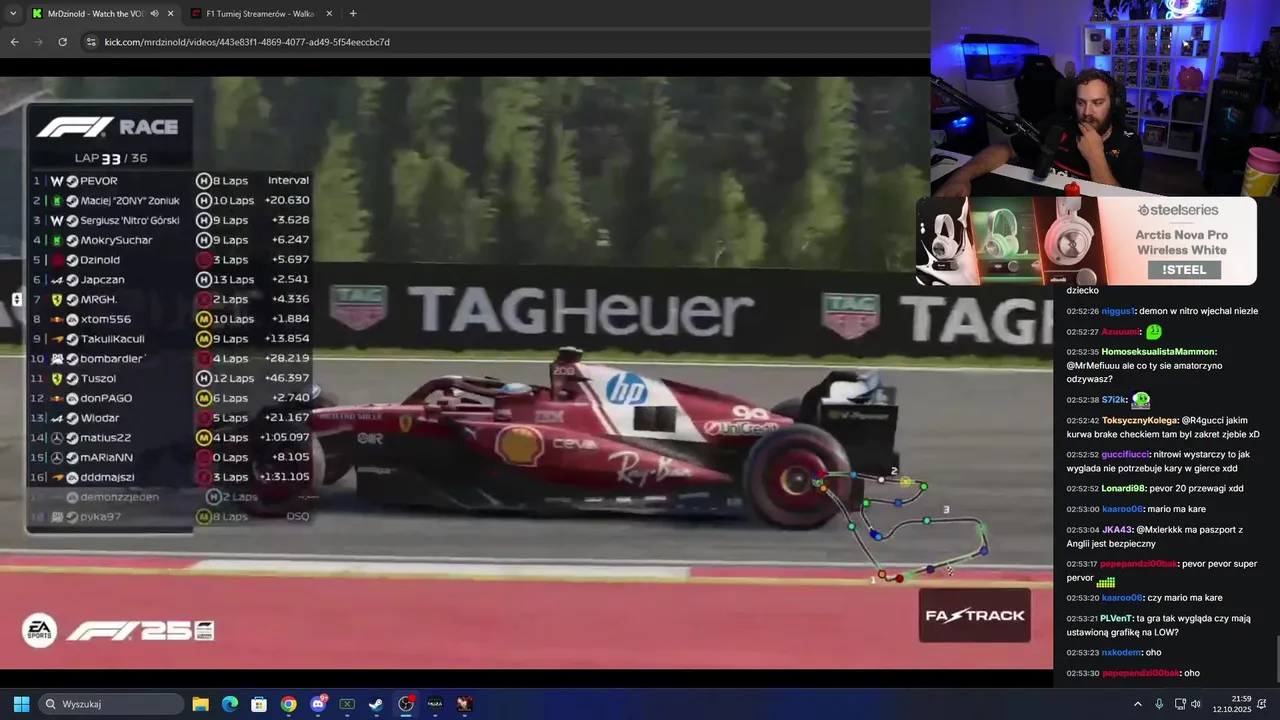Click PEVOR in the race standings
The width and height of the screenshot is (1280, 720).
pos(99,181)
